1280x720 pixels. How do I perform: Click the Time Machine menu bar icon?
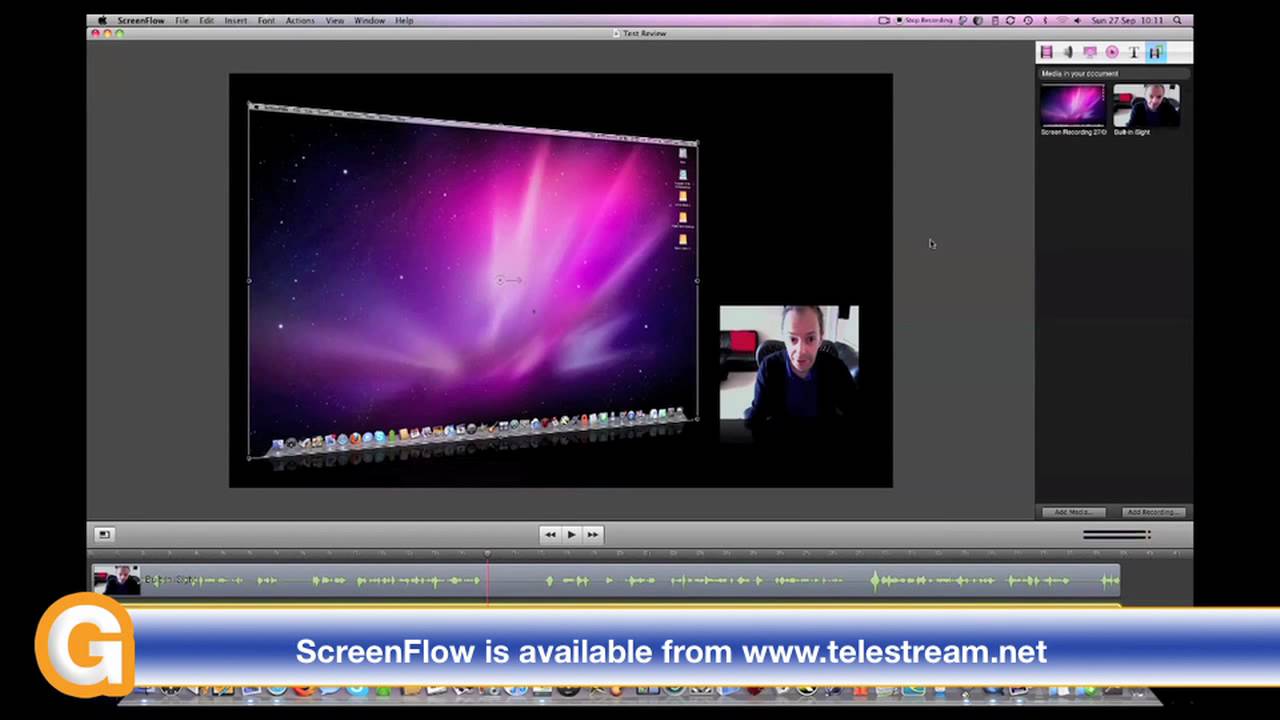[1028, 20]
